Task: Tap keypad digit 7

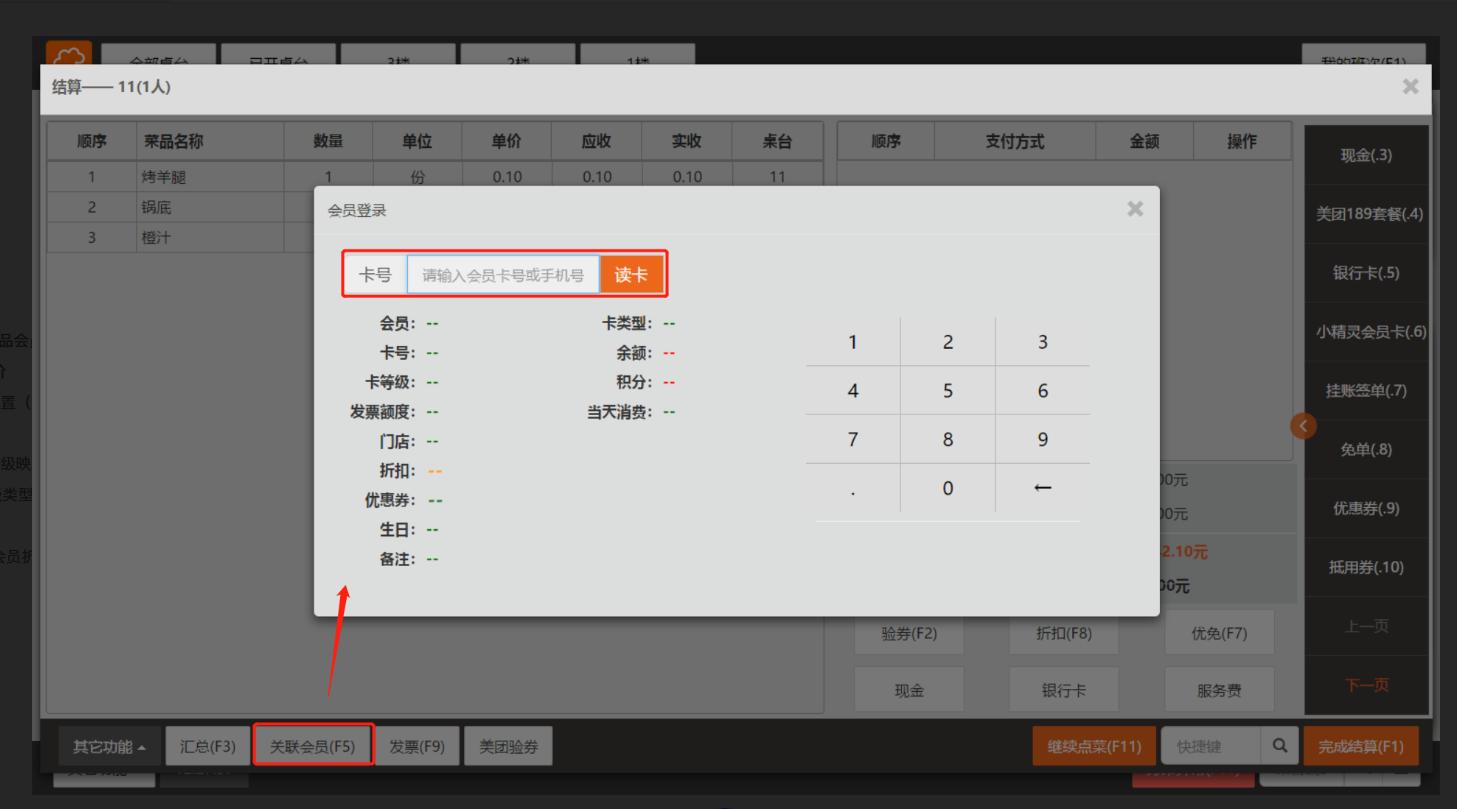Action: click(x=852, y=439)
